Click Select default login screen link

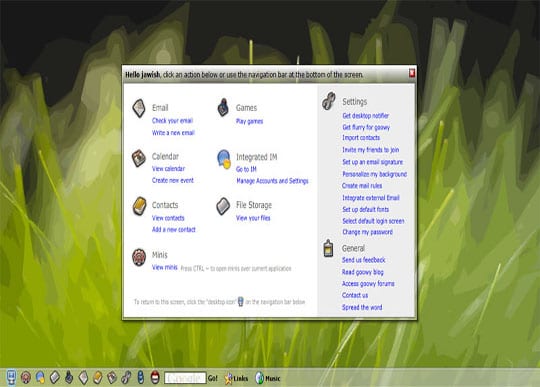[x=373, y=221]
